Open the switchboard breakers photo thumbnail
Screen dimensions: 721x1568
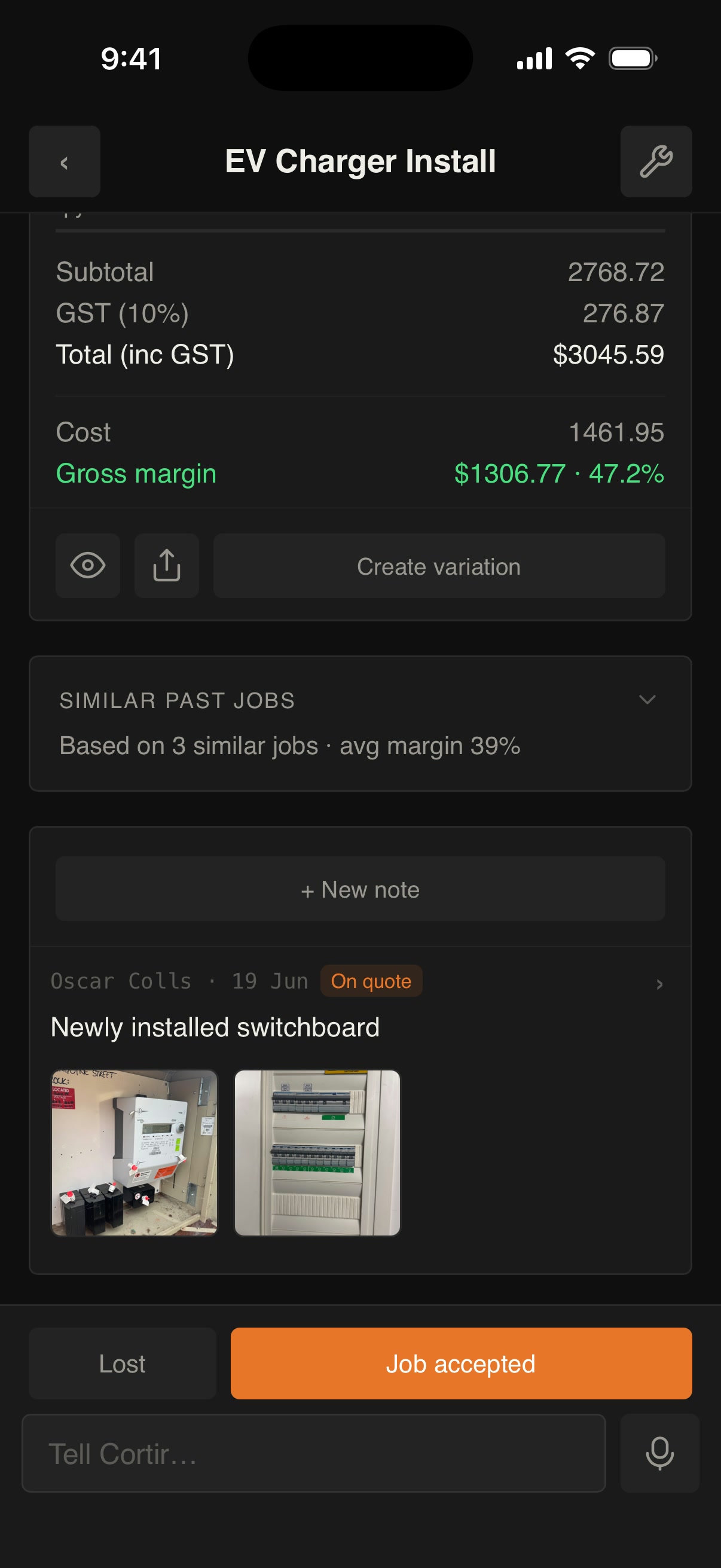pos(317,1153)
